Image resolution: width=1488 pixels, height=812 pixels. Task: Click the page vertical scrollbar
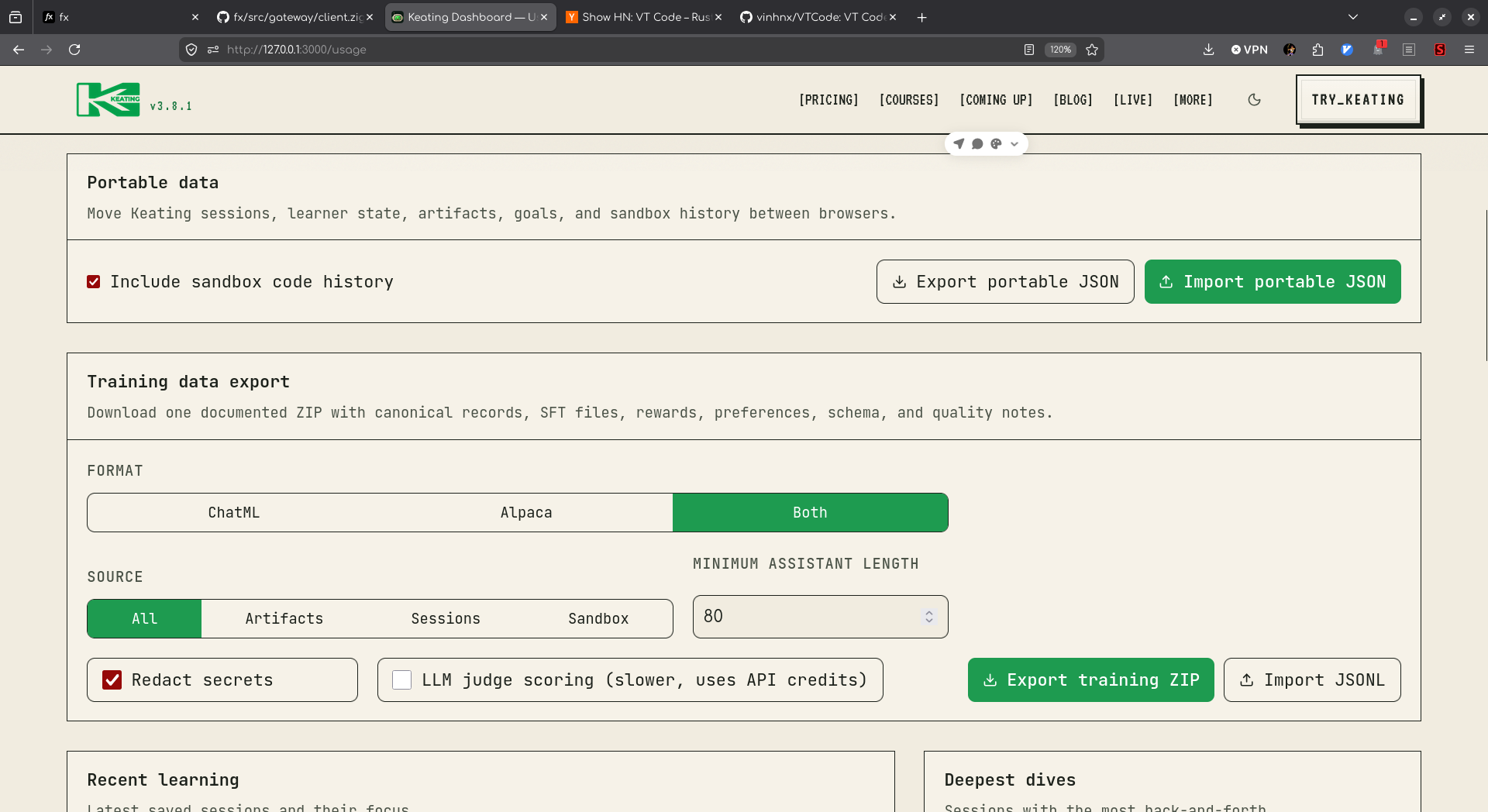(1485, 285)
